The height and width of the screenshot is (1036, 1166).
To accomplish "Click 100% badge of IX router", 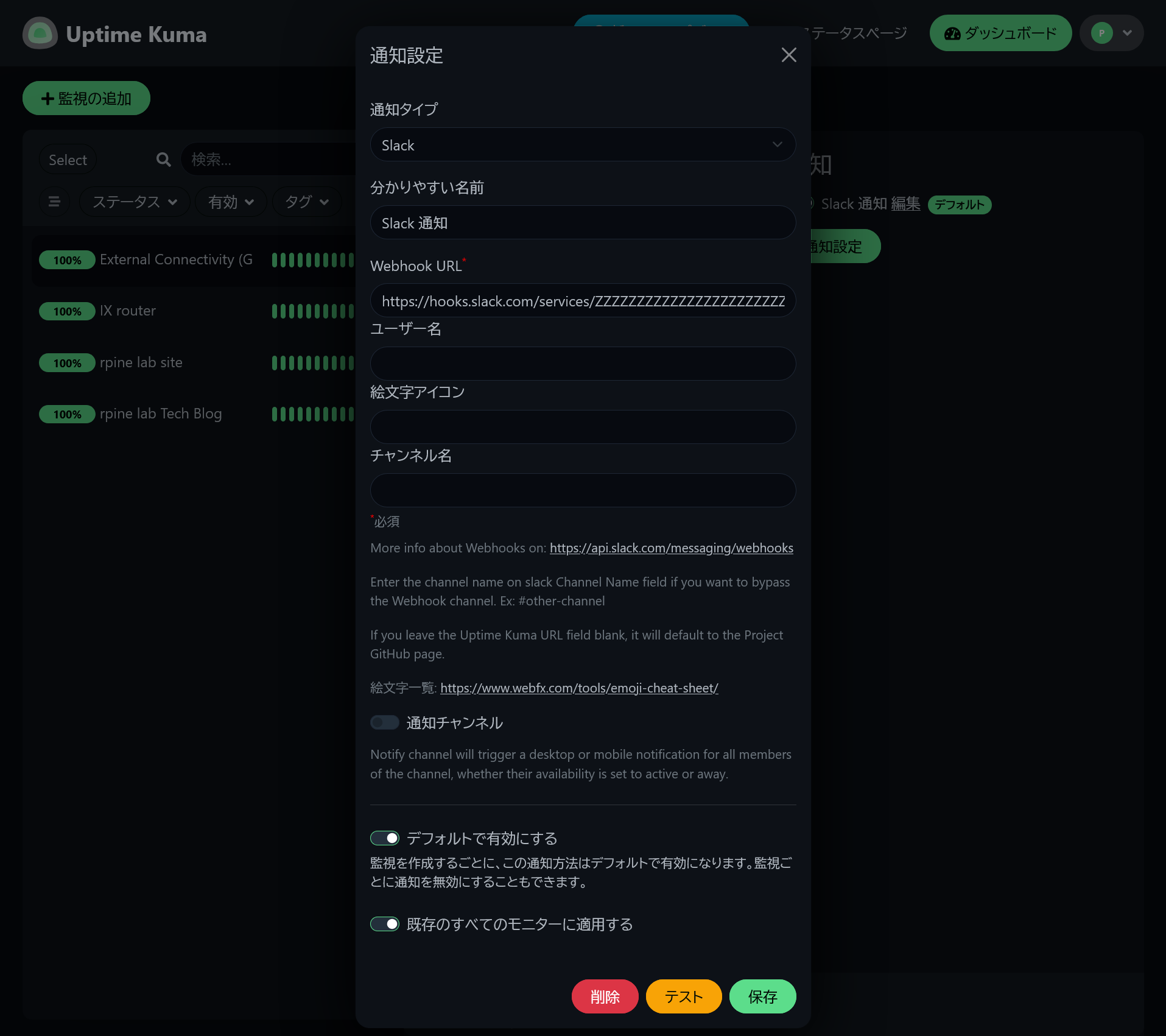I will (67, 311).
